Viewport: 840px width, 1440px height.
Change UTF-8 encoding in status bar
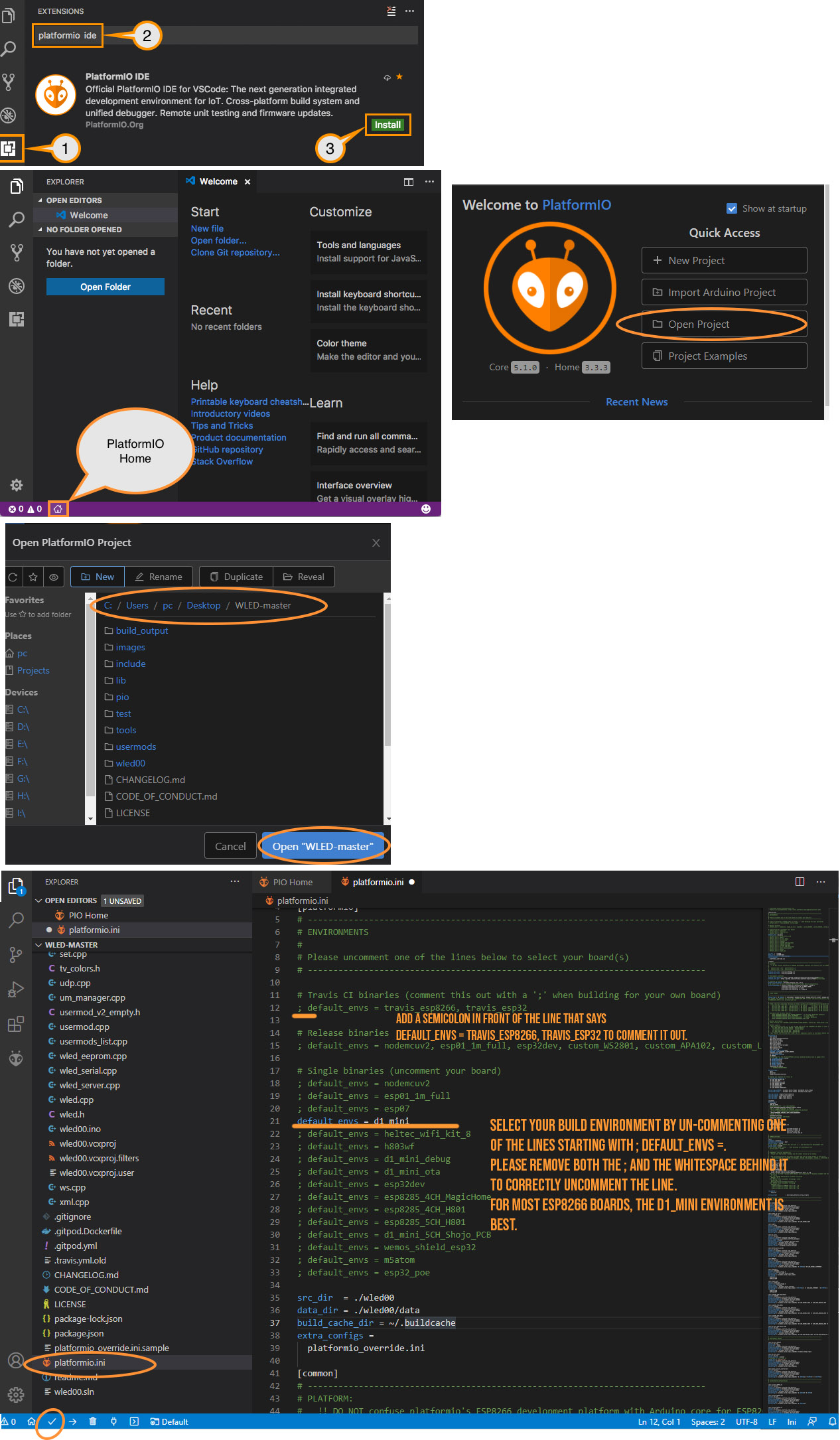pyautogui.click(x=746, y=1421)
